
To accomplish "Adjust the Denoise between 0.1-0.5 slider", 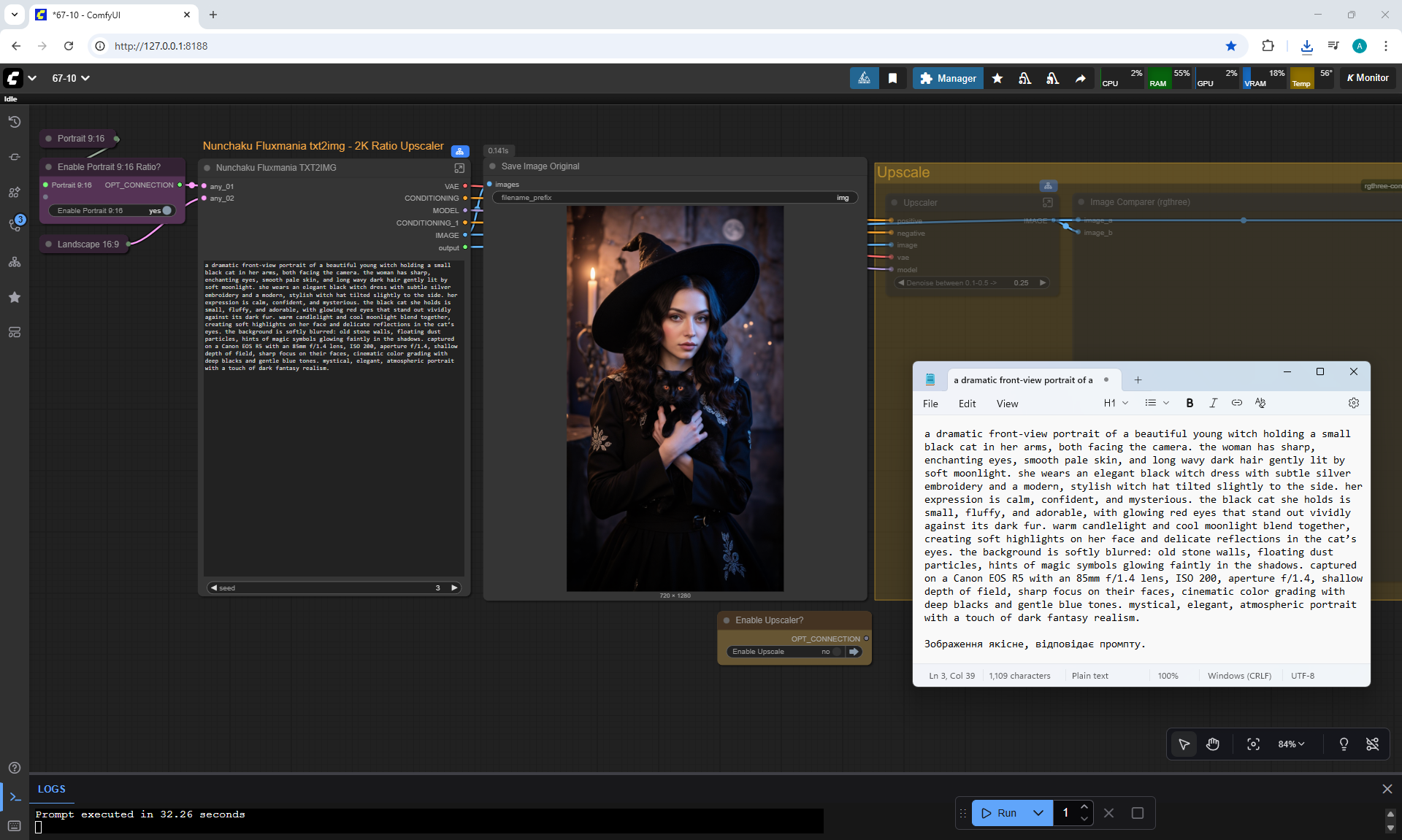I will (971, 282).
